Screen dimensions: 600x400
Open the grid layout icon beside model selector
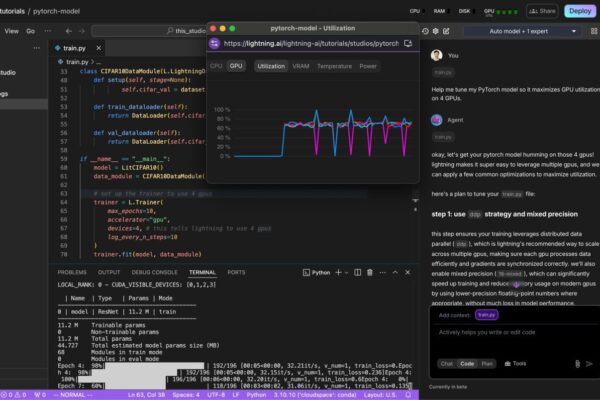point(594,31)
